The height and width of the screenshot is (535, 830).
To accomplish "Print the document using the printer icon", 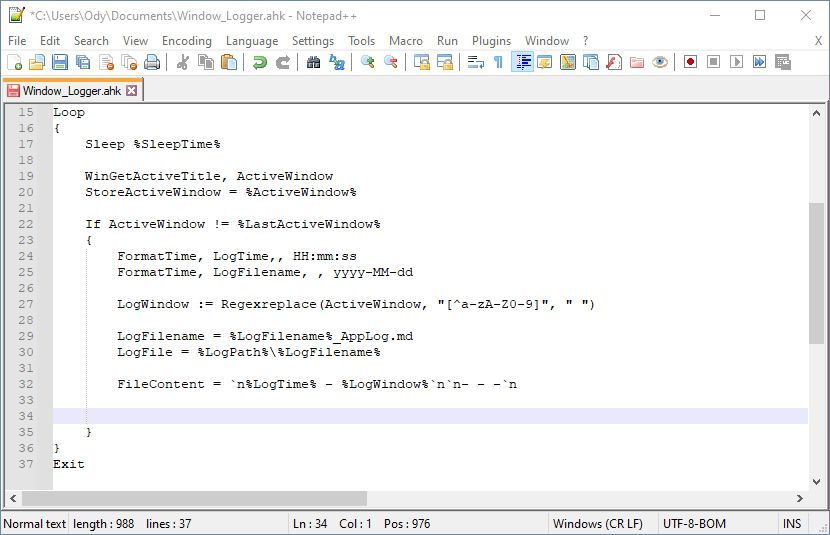I will [x=152, y=62].
